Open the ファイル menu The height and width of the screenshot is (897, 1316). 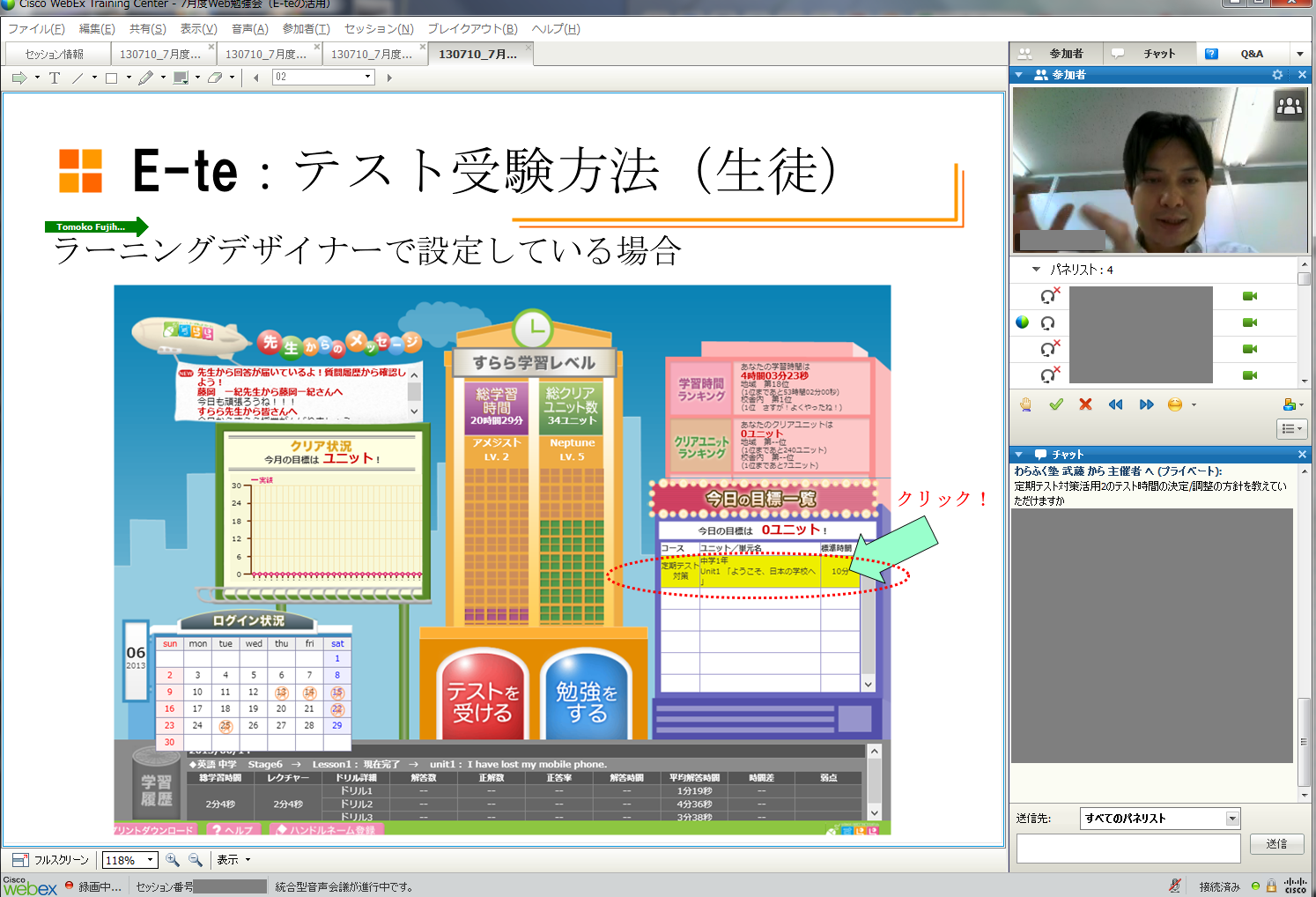click(36, 29)
